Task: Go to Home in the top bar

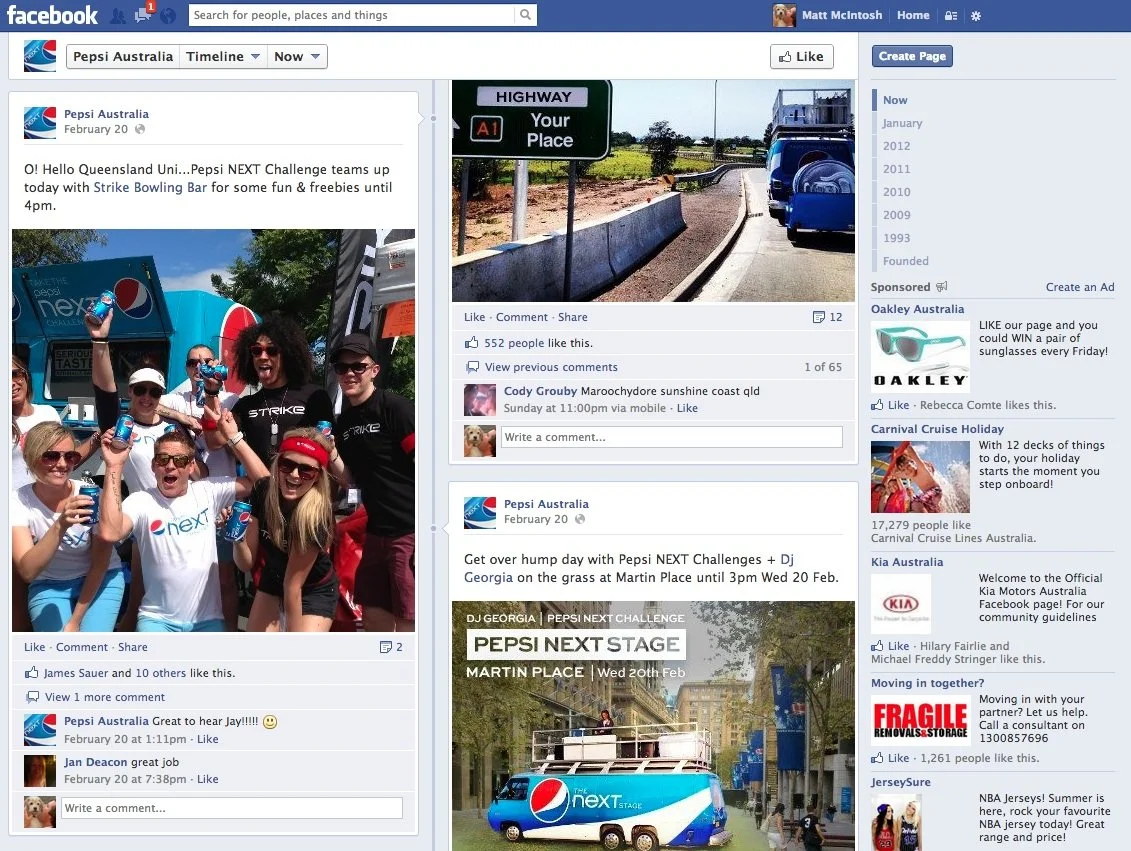Action: [x=912, y=15]
